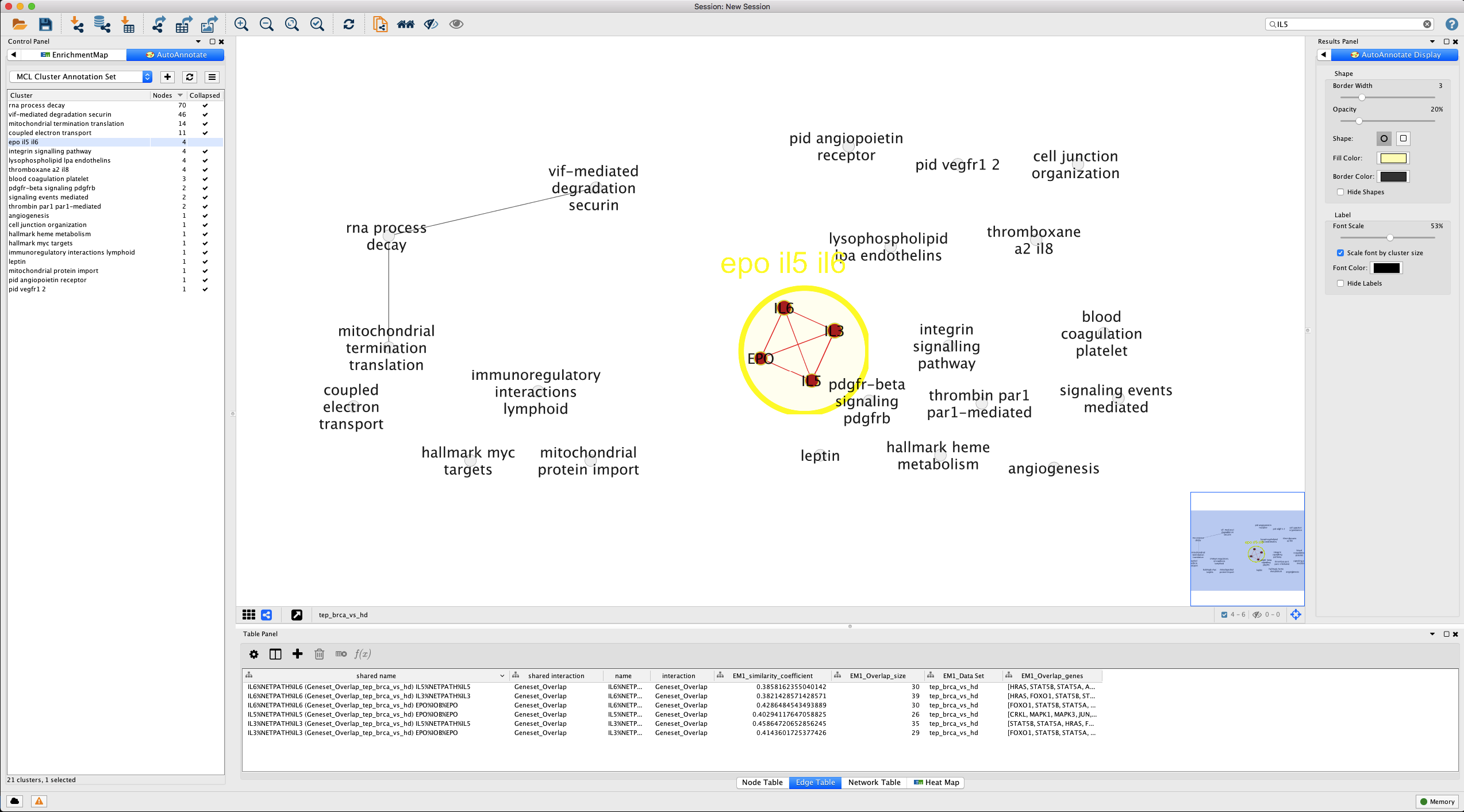Delete table columns trash icon

320,654
